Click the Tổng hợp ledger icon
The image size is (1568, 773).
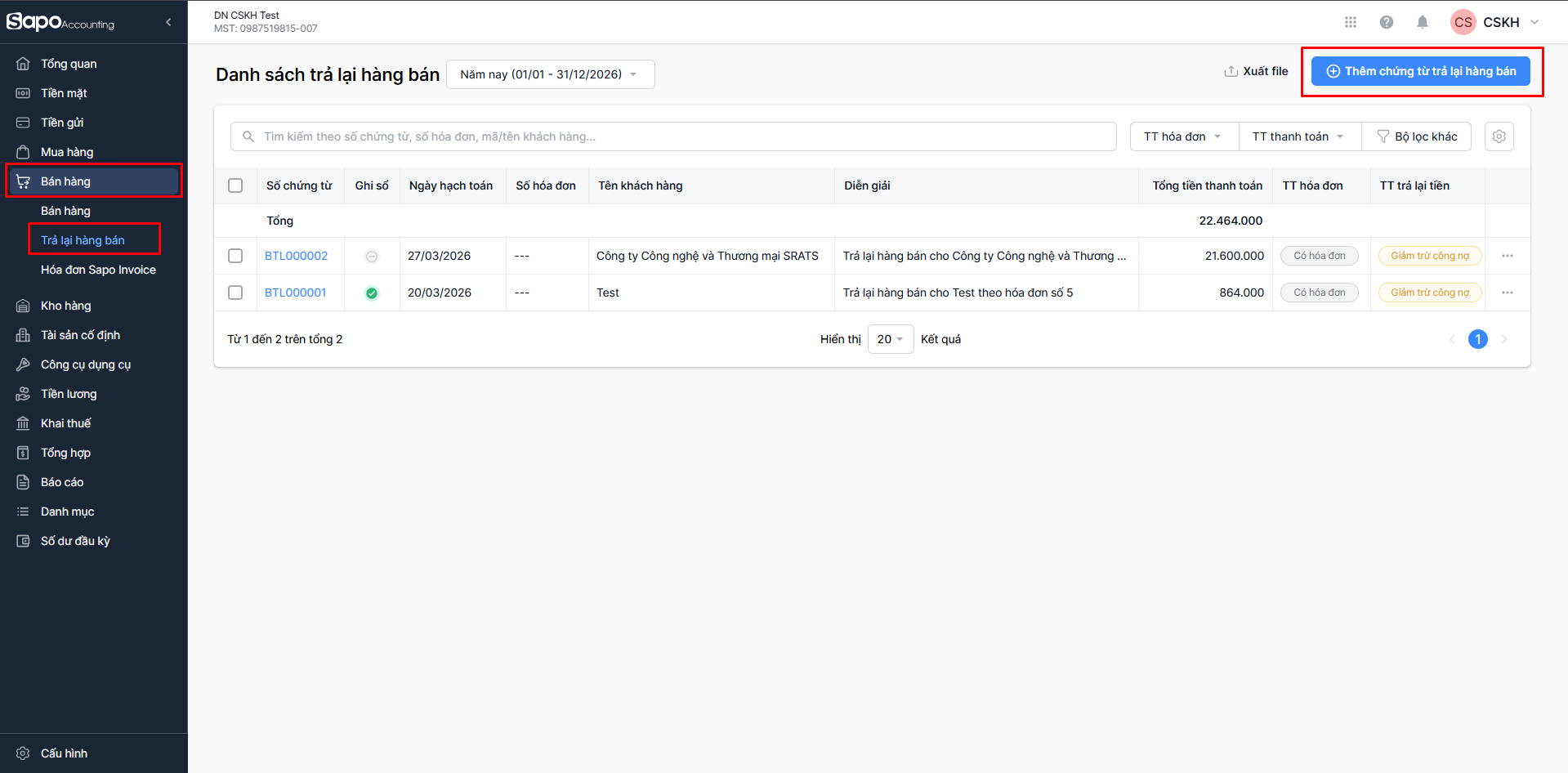pos(23,453)
